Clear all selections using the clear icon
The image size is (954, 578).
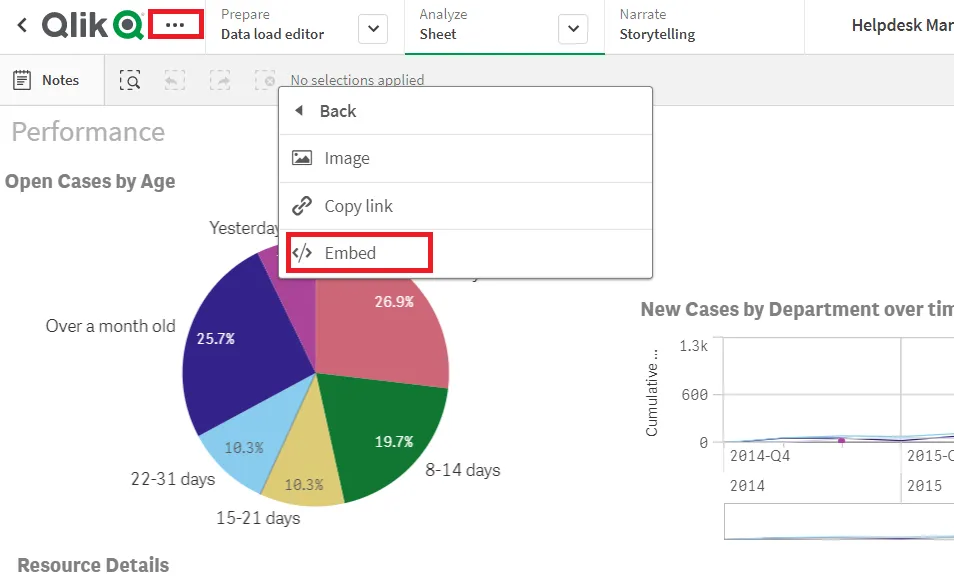(264, 80)
